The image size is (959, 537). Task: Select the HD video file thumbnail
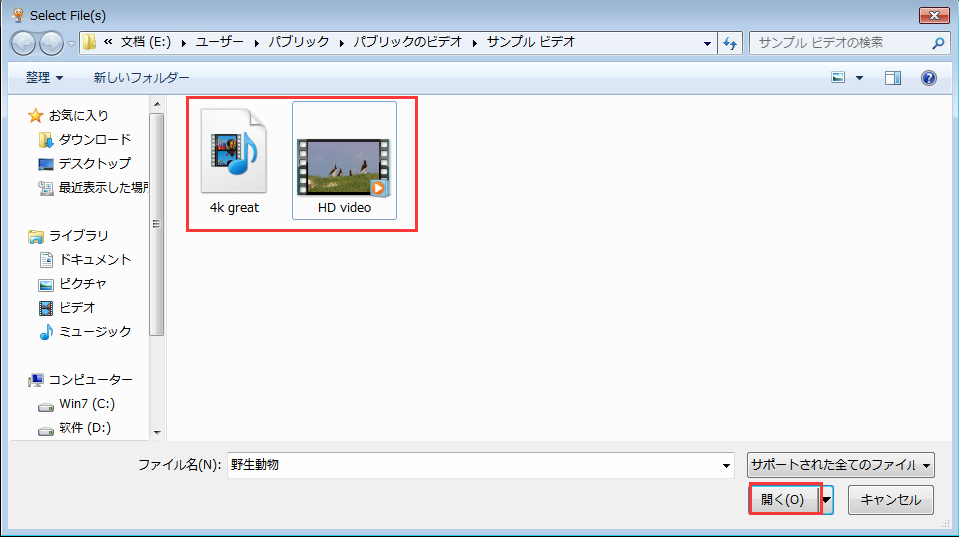(344, 166)
